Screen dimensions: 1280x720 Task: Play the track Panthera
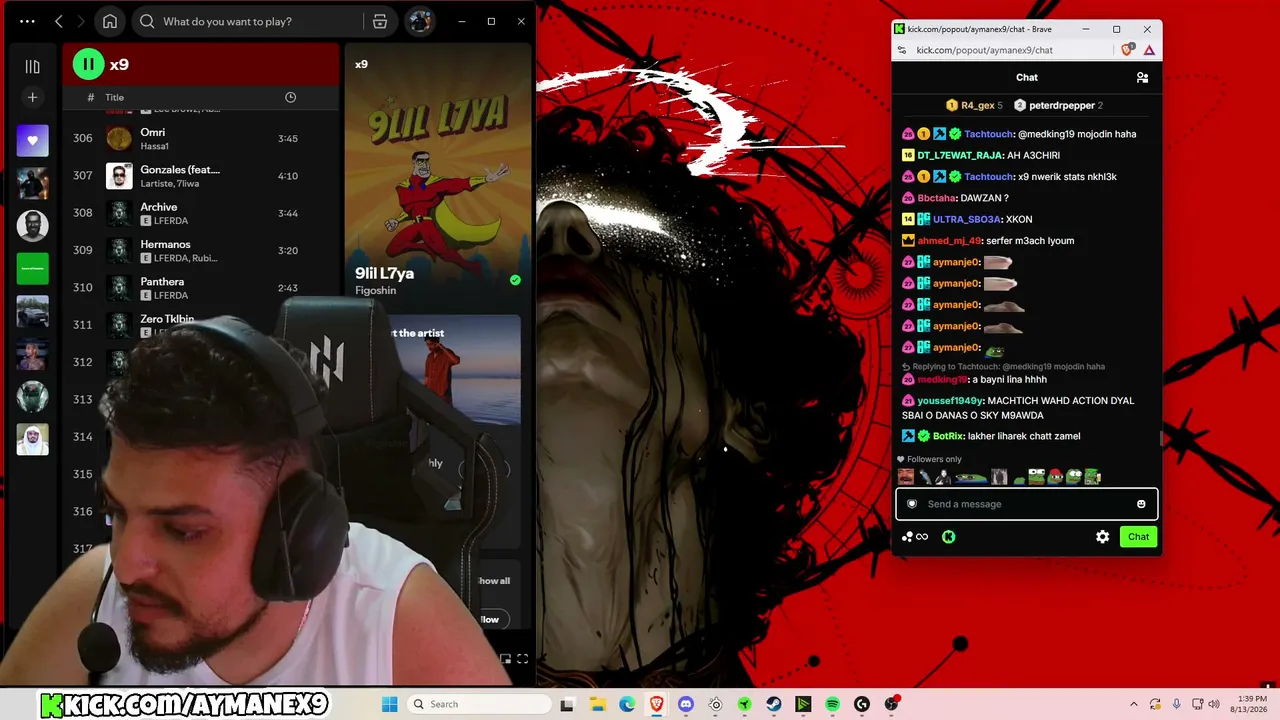(x=201, y=287)
